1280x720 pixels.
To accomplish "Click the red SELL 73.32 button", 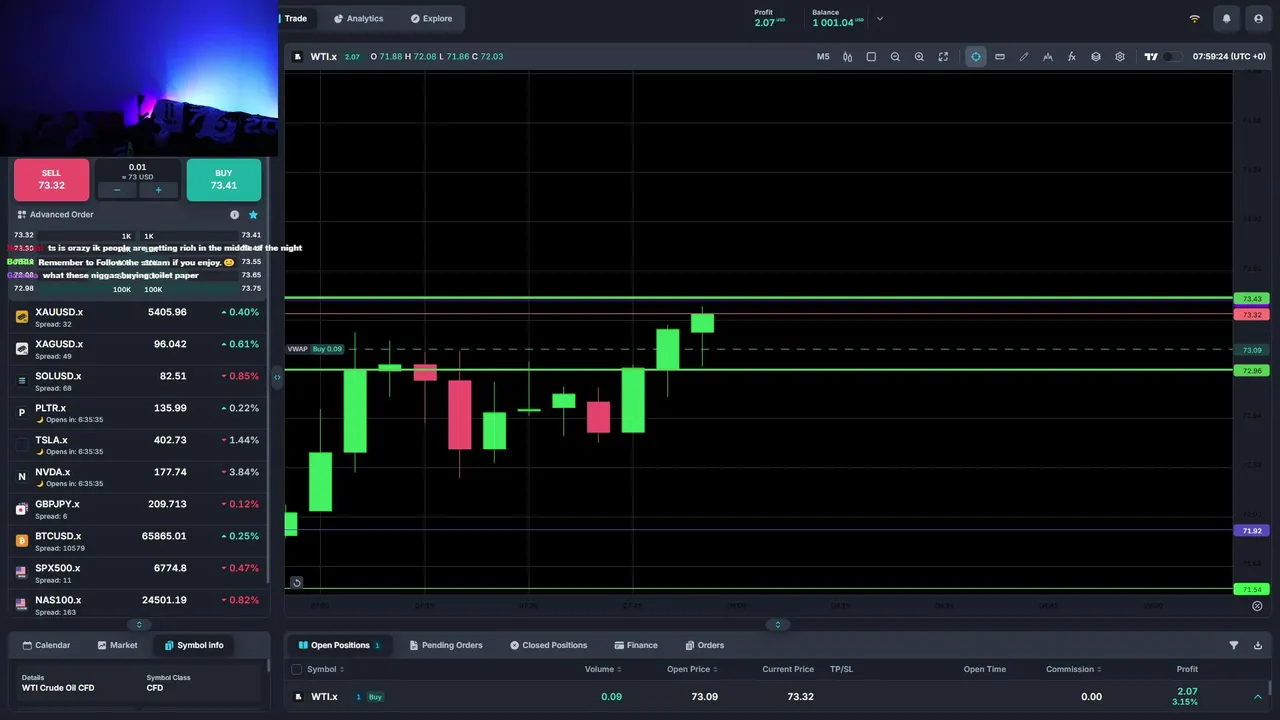I will coord(51,180).
